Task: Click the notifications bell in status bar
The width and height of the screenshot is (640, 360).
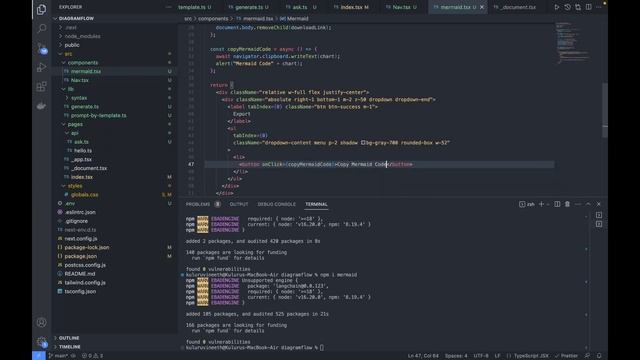Action: [x=599, y=356]
